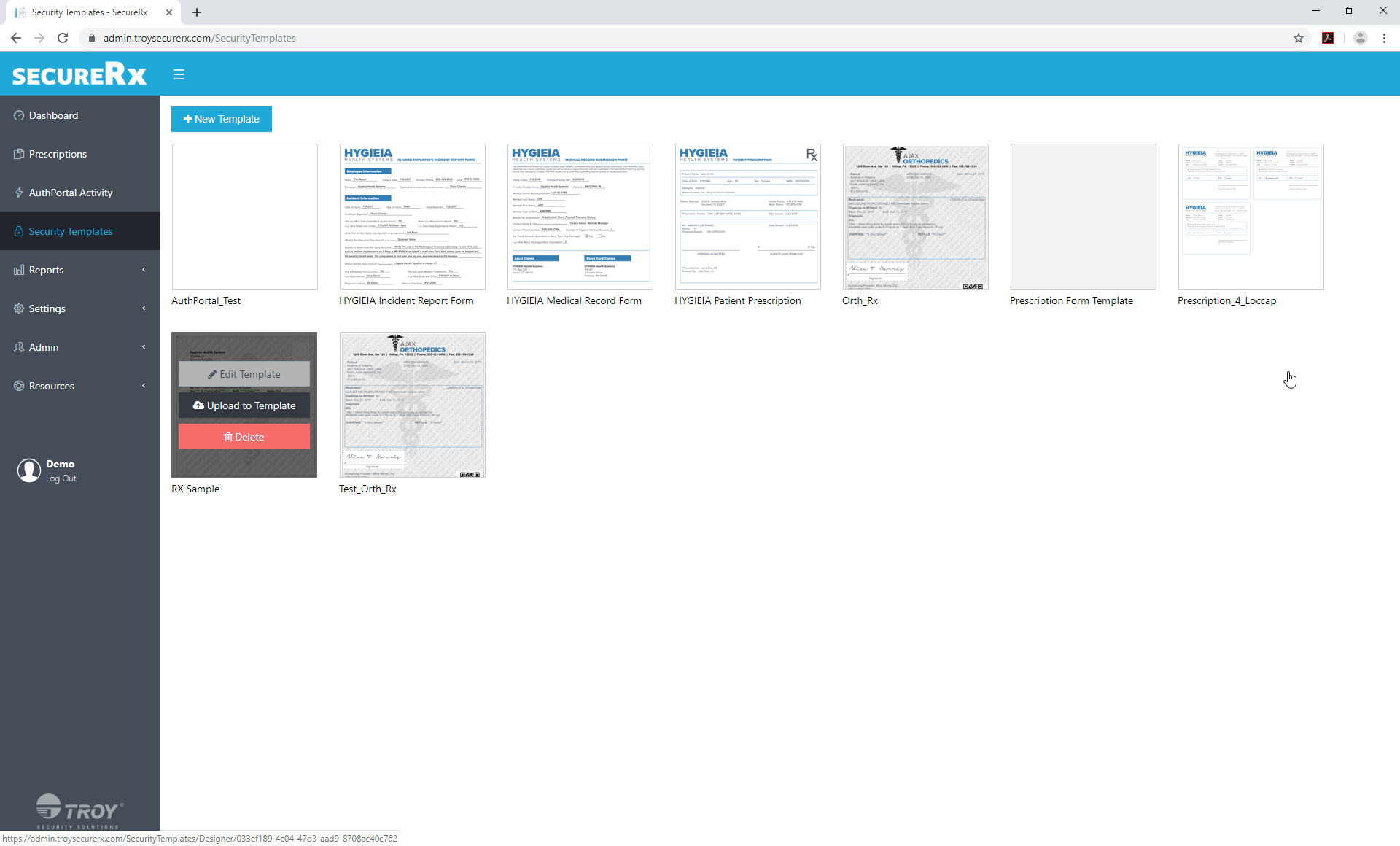Create a new template with New Template button
1400x846 pixels.
click(x=221, y=119)
